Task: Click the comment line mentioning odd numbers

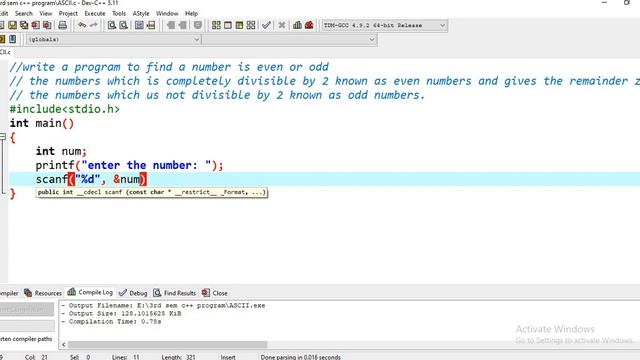Action: (x=217, y=95)
